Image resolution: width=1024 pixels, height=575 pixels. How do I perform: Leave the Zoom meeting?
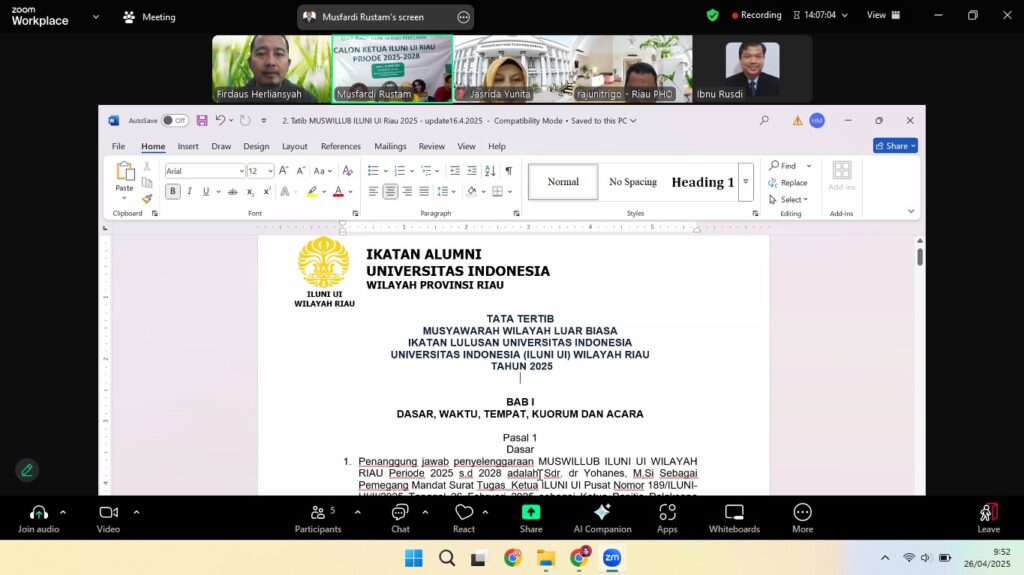pos(988,519)
